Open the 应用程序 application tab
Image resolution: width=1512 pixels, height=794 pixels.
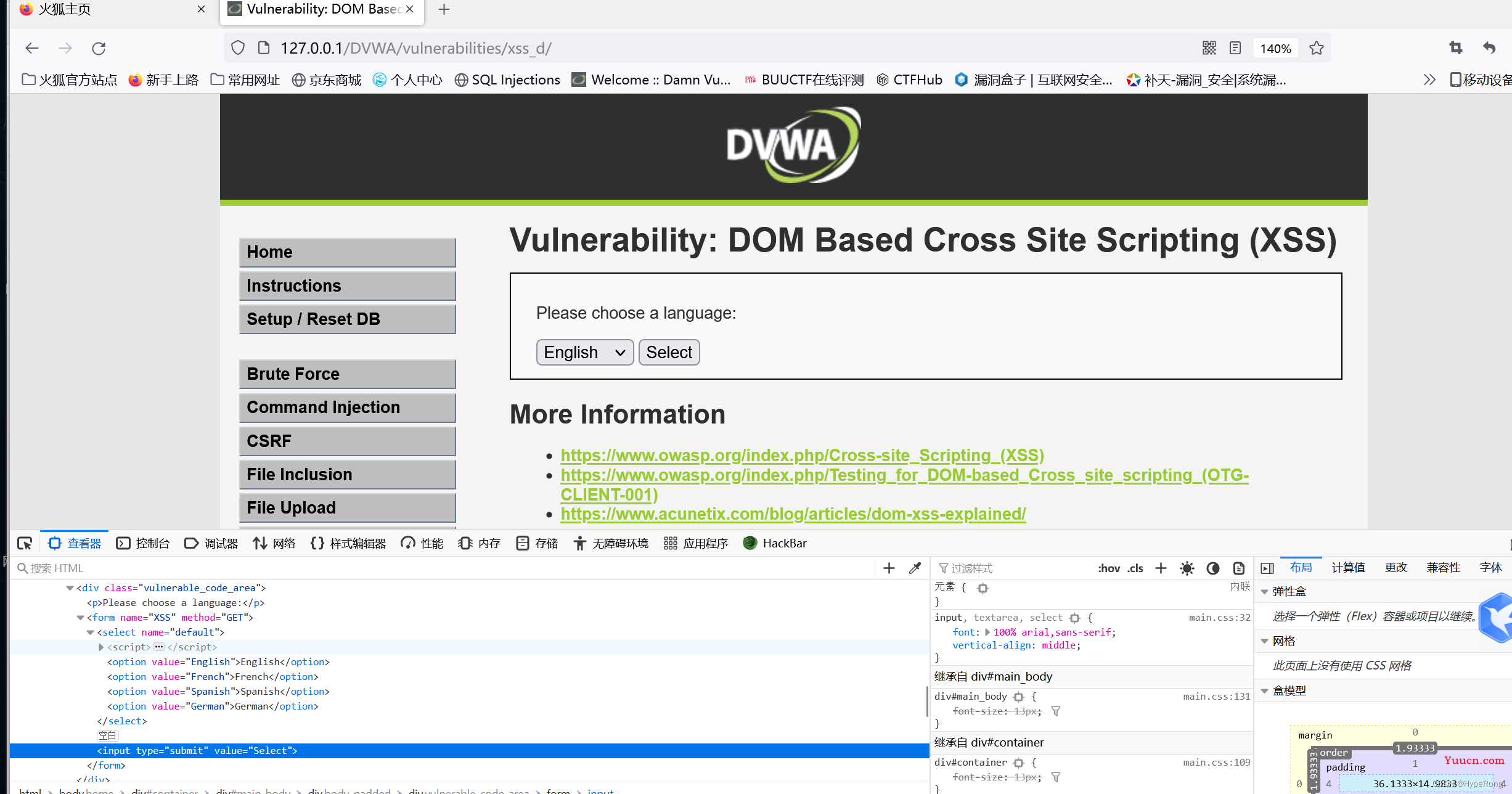pos(696,543)
